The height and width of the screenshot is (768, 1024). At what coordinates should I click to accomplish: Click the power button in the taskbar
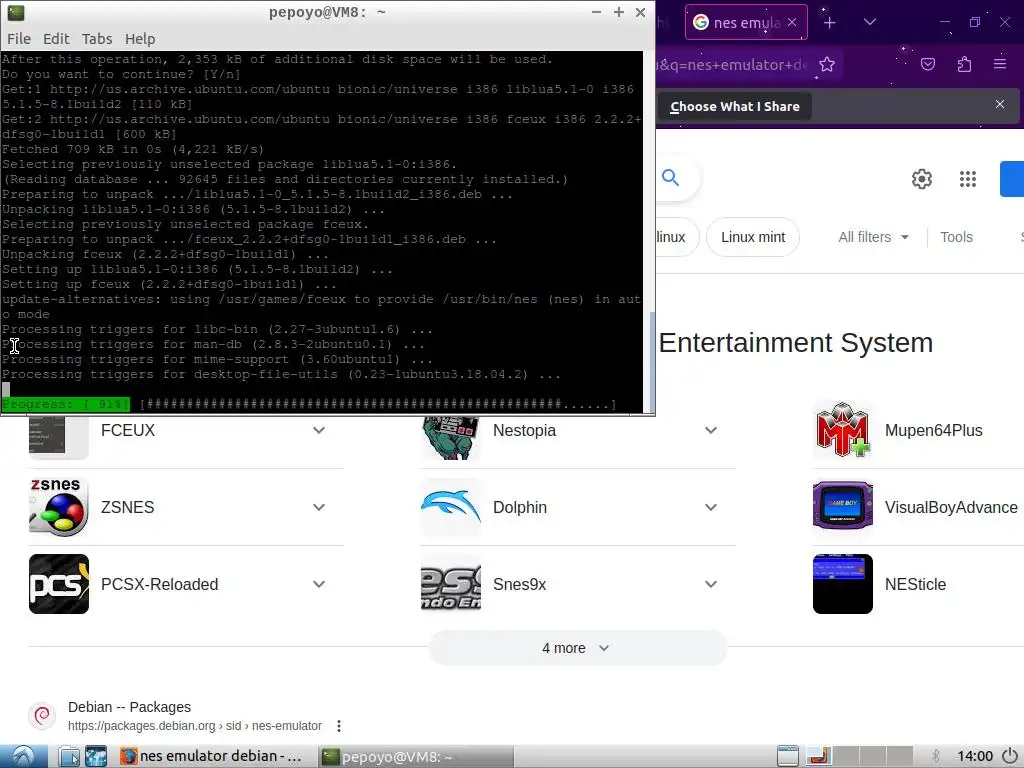point(1010,756)
